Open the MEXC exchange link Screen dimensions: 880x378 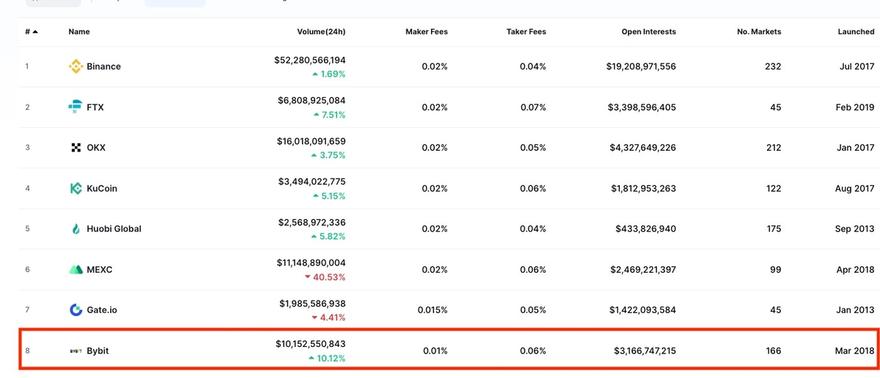(99, 270)
